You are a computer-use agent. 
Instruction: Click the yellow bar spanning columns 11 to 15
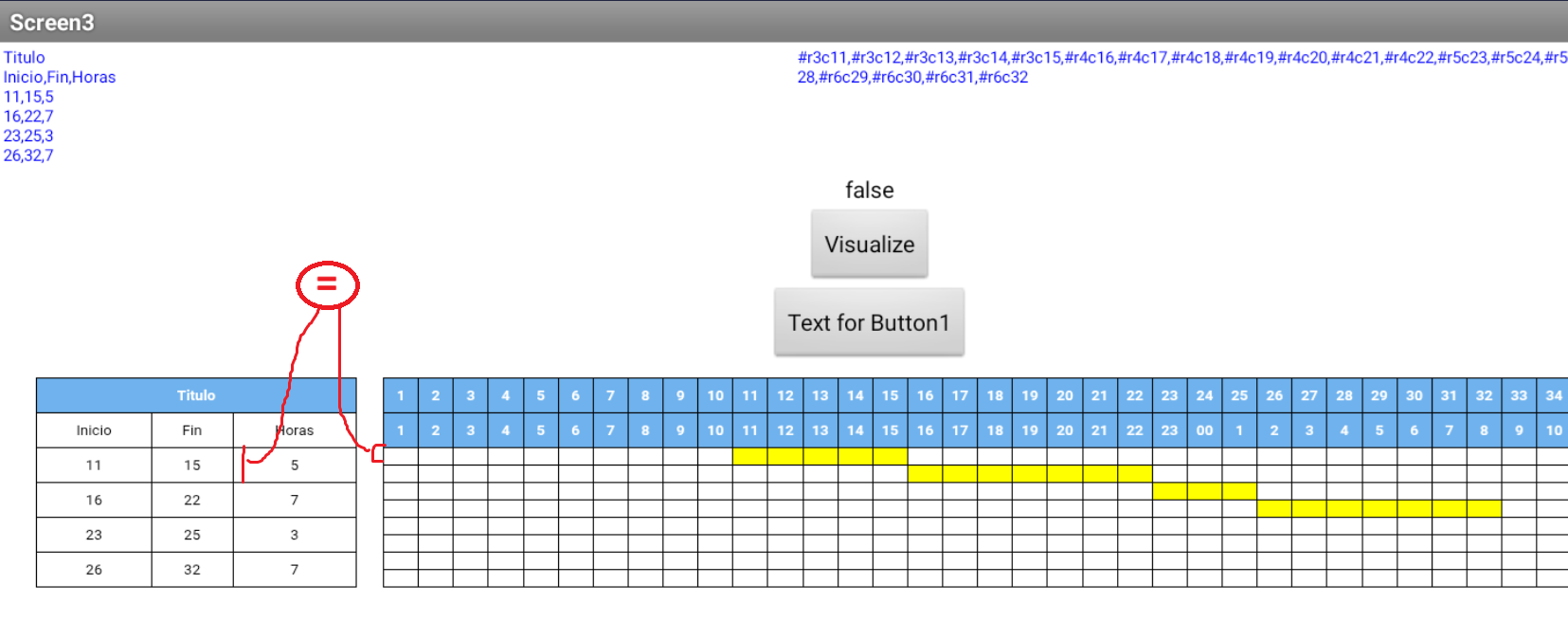[x=820, y=456]
